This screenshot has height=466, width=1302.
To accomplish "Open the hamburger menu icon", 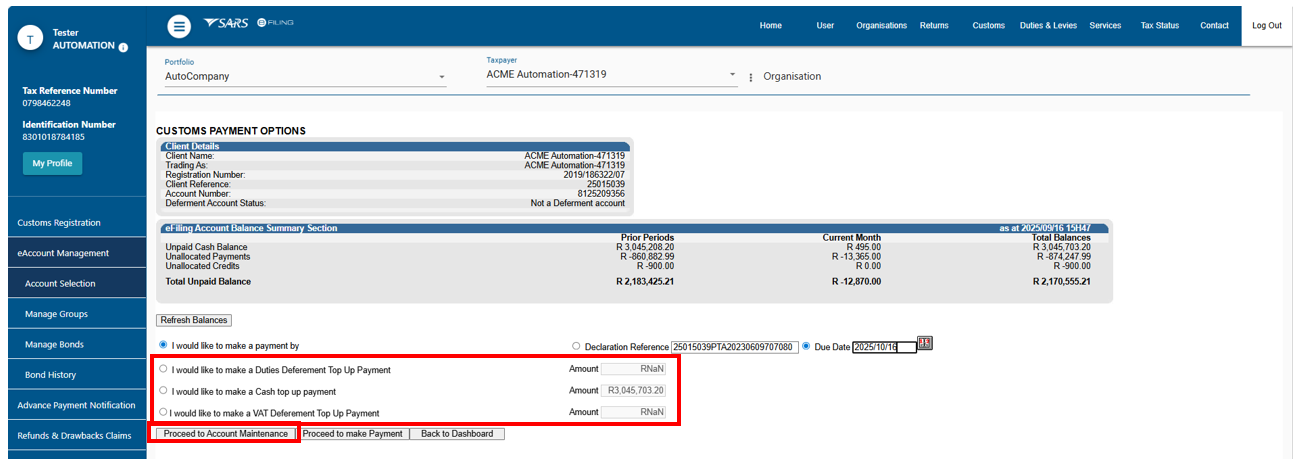I will click(x=179, y=27).
